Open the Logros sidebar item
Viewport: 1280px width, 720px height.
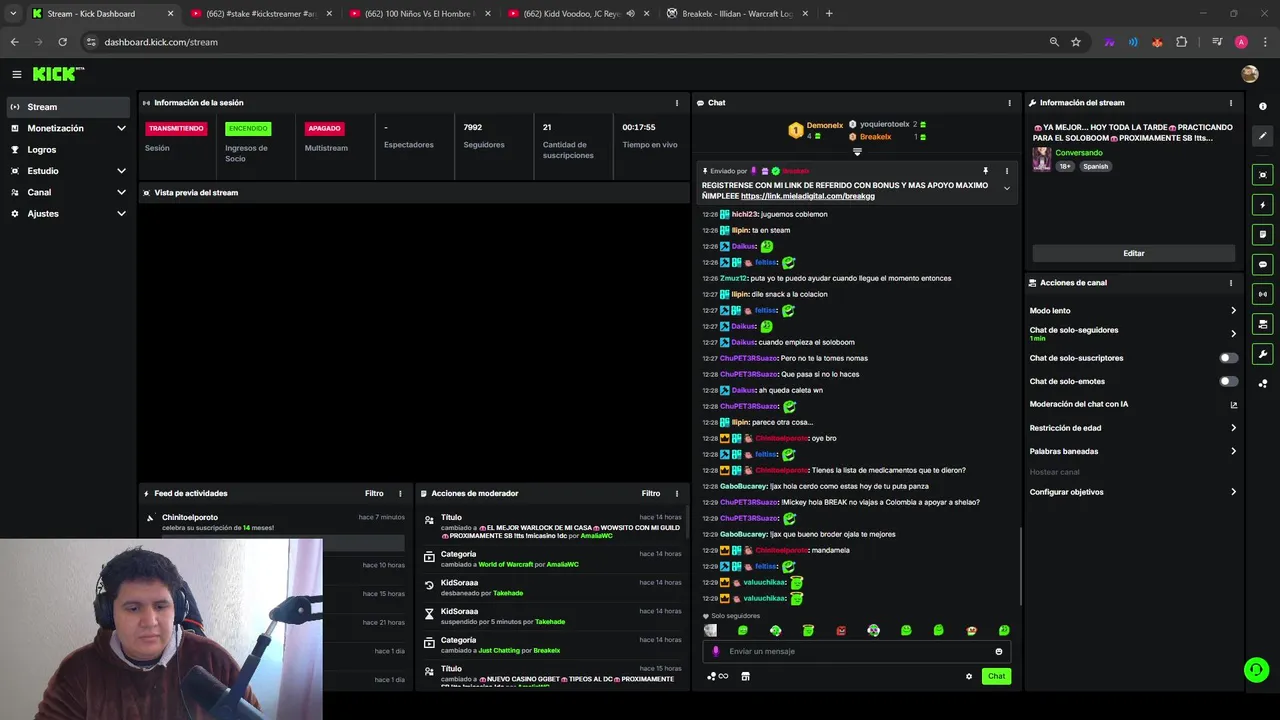[67, 149]
